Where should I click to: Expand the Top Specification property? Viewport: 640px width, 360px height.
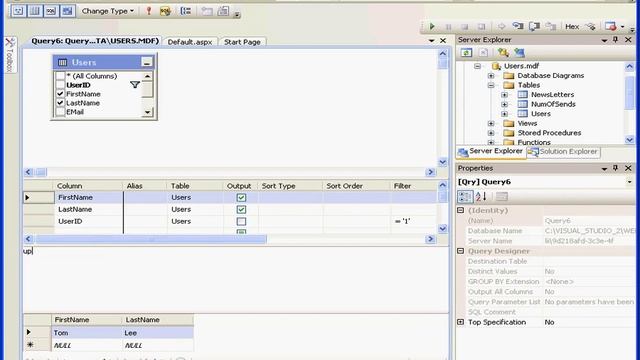tap(461, 322)
